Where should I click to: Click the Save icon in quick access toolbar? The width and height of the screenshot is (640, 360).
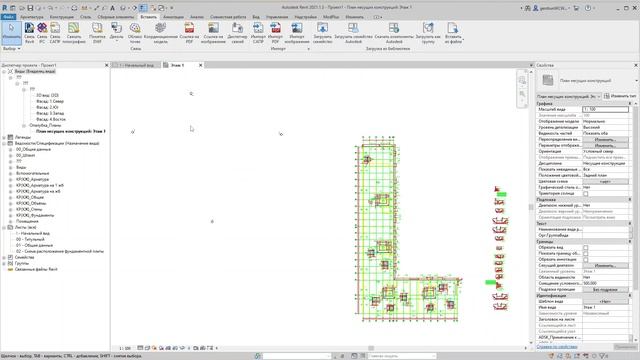pos(30,8)
